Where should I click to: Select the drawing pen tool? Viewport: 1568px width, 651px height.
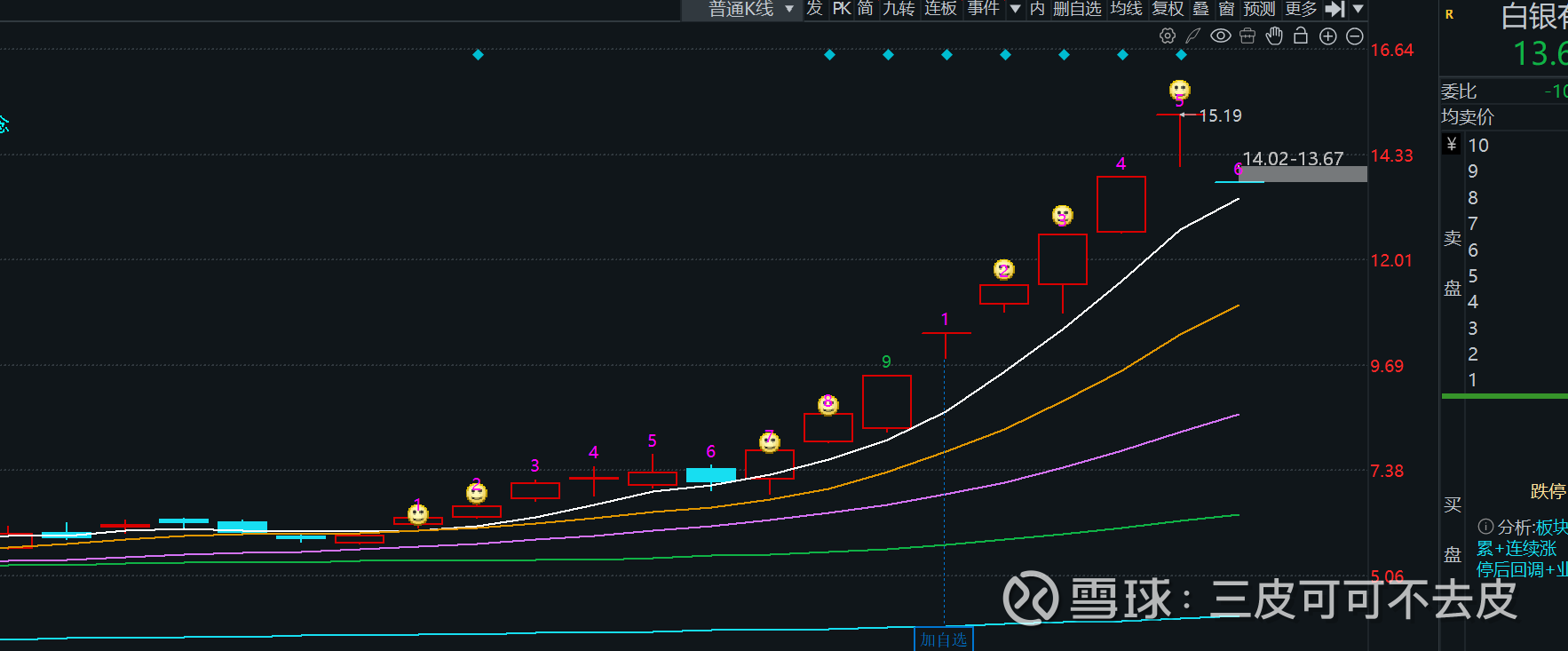[1193, 36]
